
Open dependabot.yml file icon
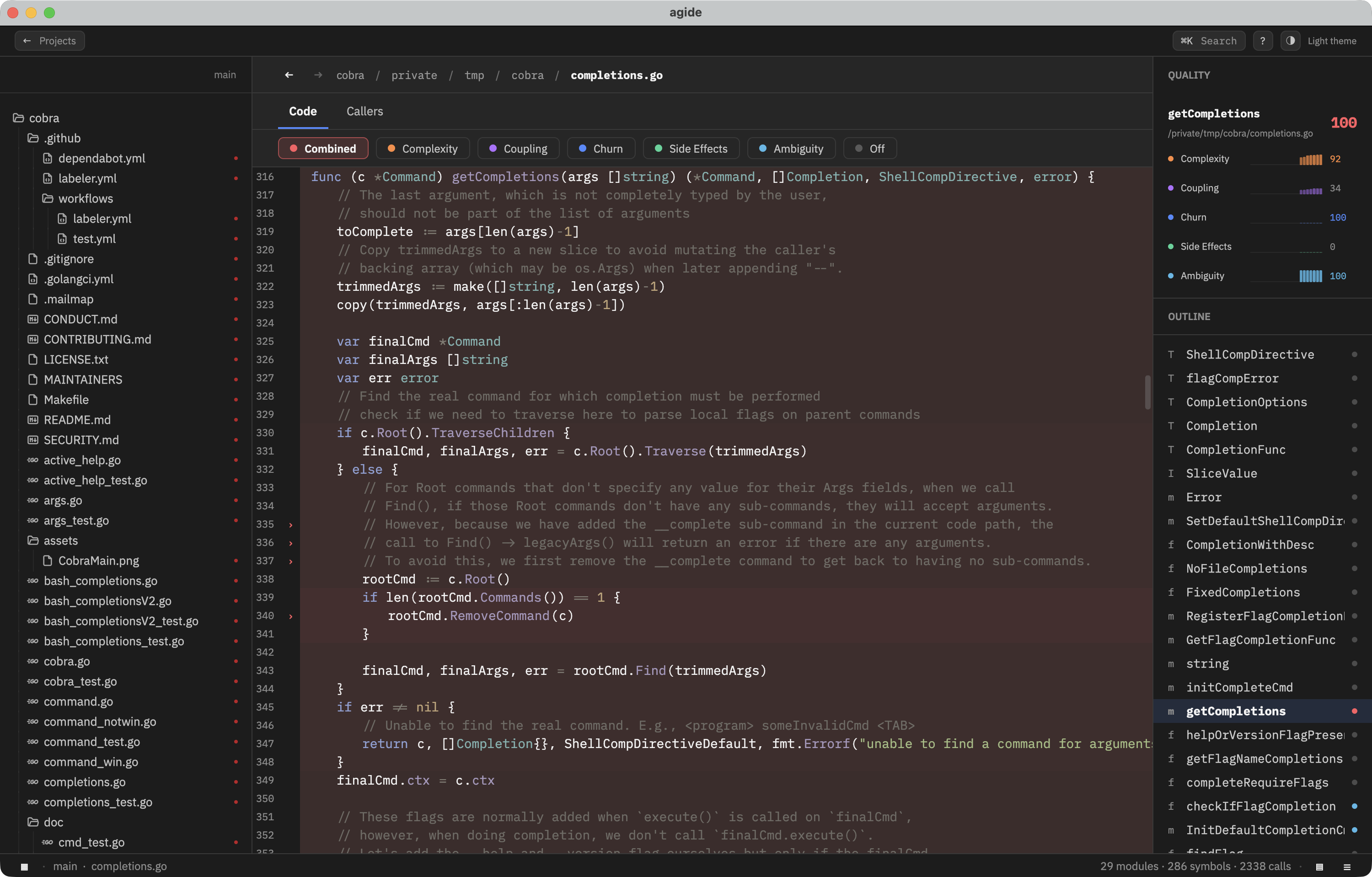(48, 158)
